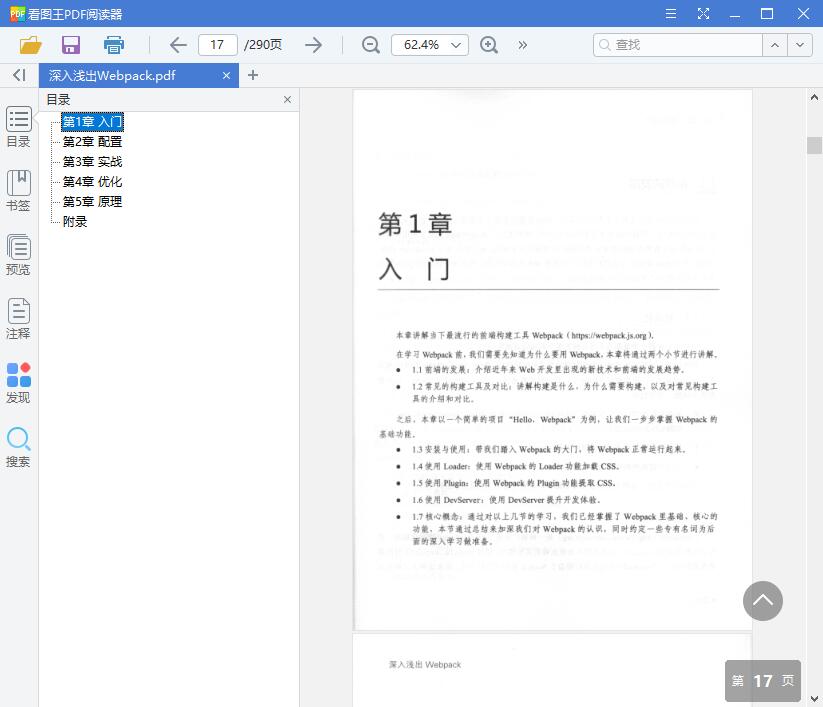Open the hamburger menu in title bar
Screen dimensions: 823x707
tap(671, 14)
